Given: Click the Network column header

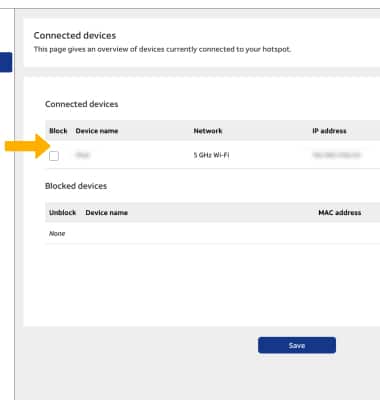Looking at the screenshot, I should coord(208,131).
